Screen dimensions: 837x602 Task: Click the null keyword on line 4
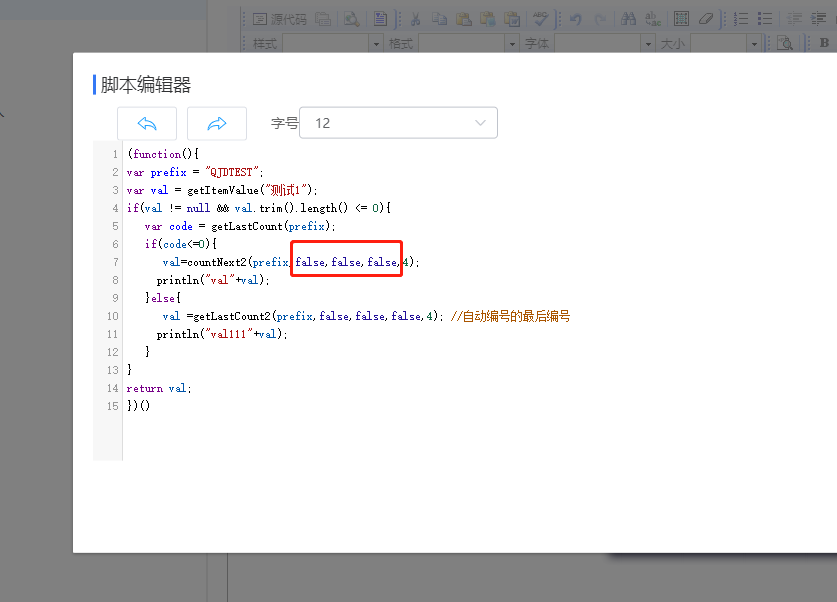click(x=198, y=208)
